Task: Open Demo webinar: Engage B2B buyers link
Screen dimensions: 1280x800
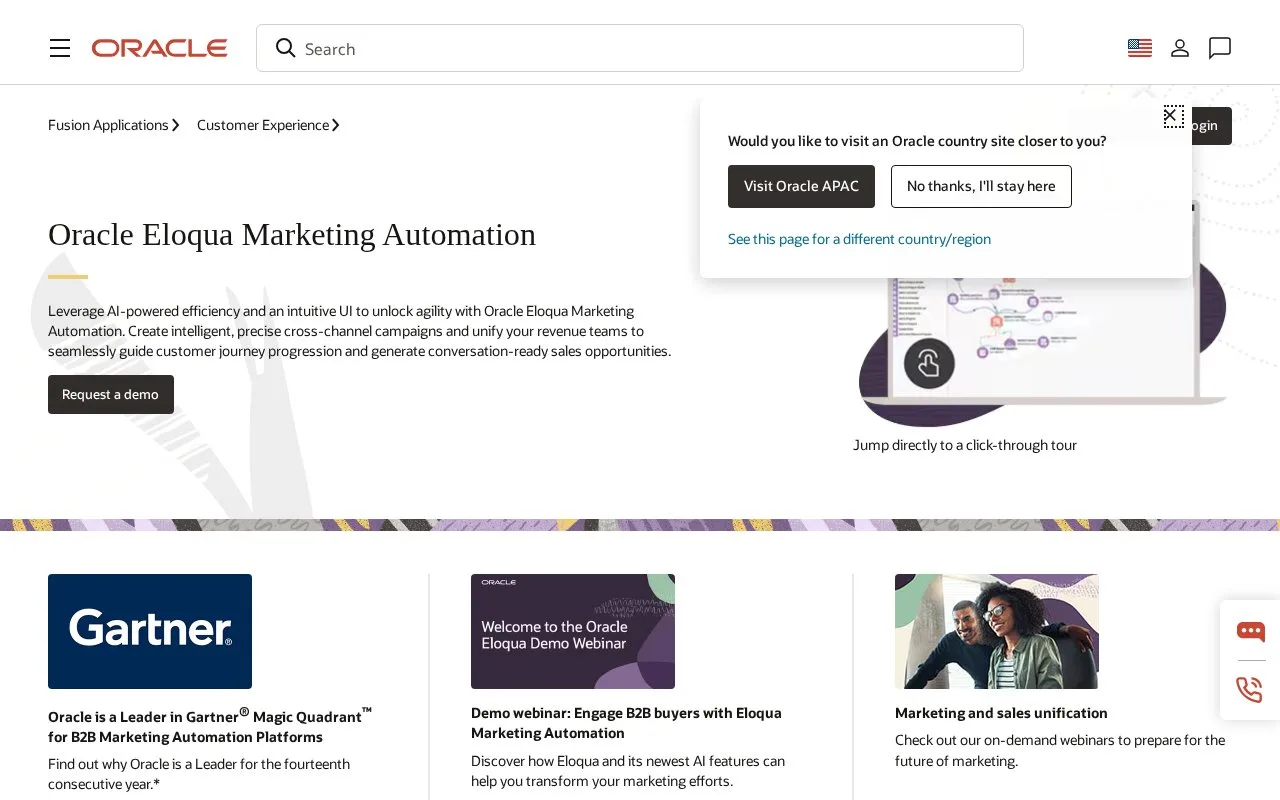Action: [626, 723]
